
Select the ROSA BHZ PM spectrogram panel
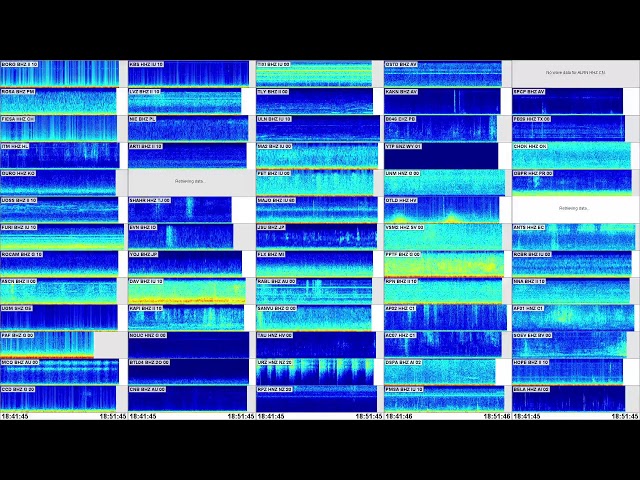[58, 101]
